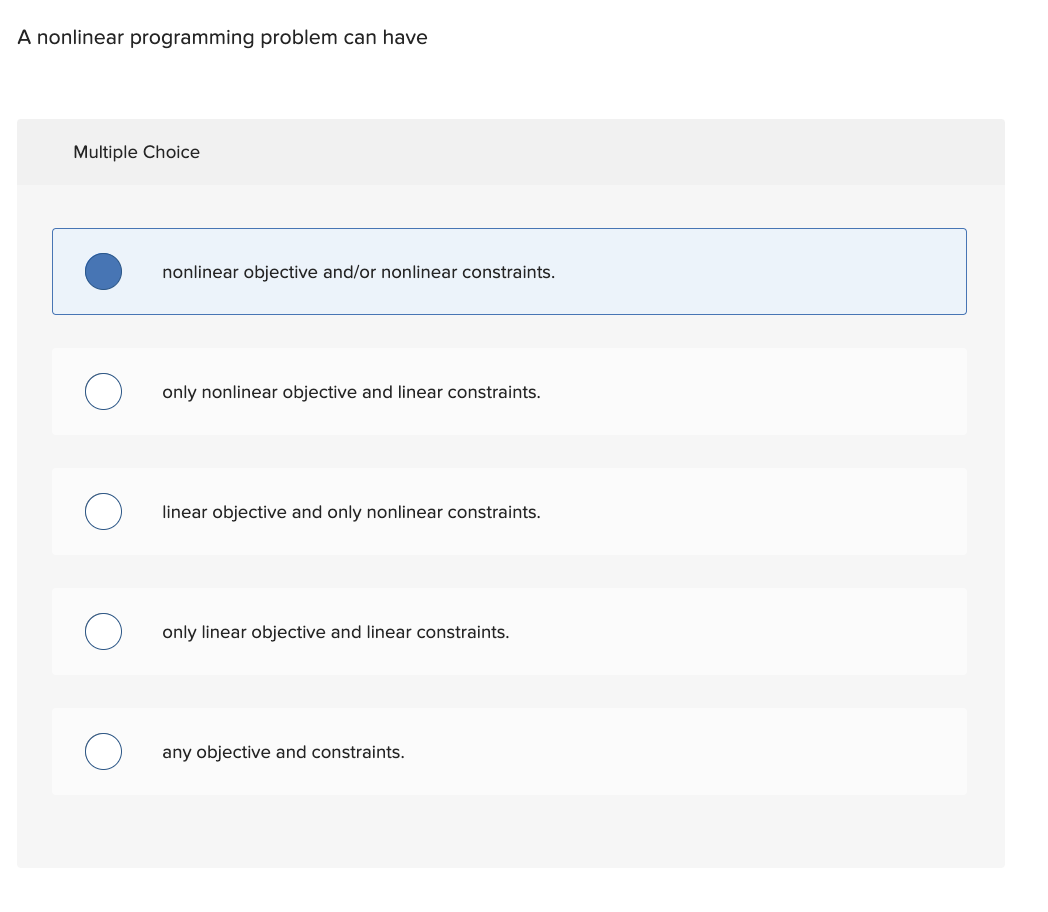Pick the radio button for only linear objective

[x=104, y=631]
